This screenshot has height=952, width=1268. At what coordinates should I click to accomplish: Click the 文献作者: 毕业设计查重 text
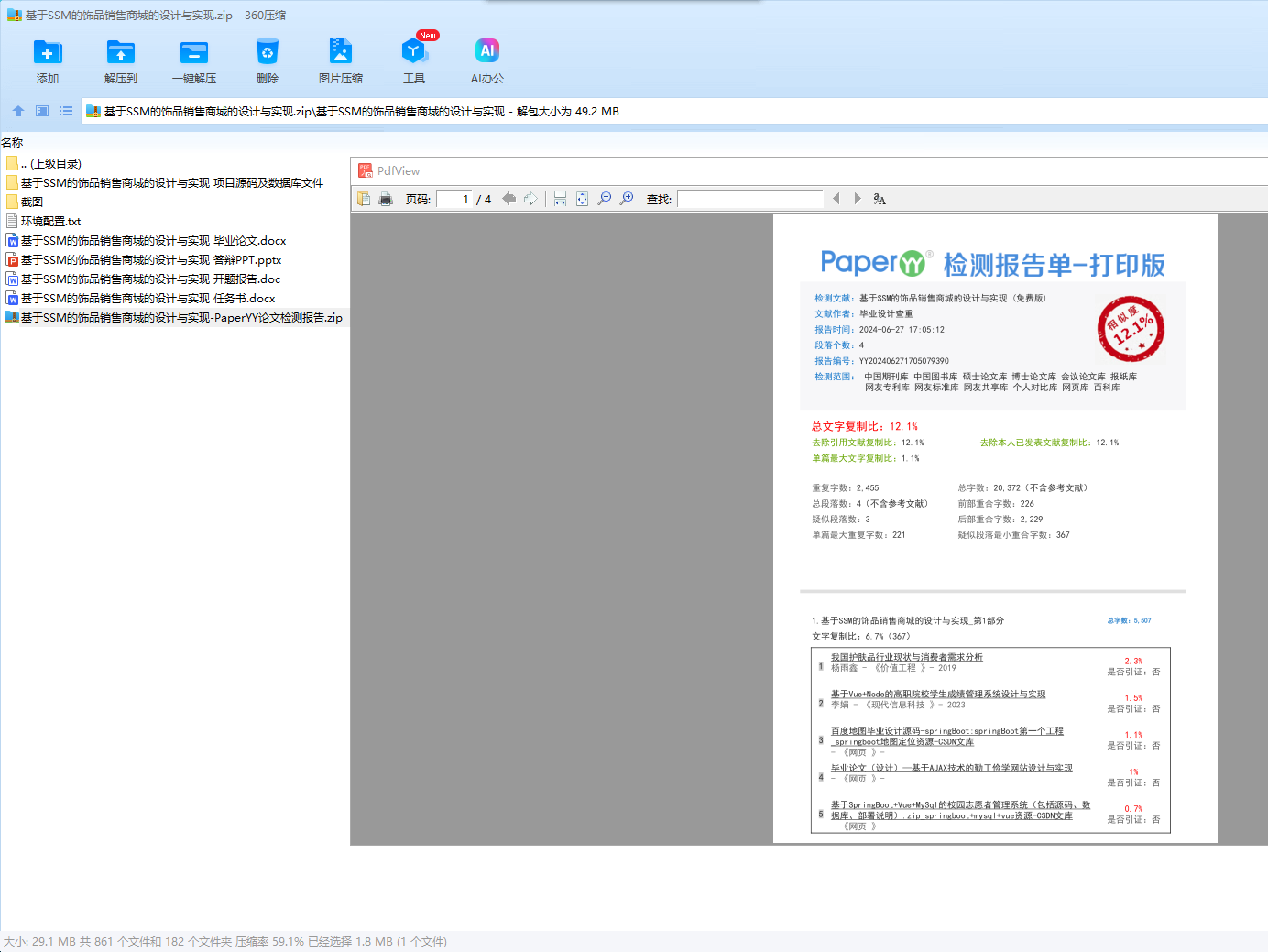pyautogui.click(x=864, y=313)
